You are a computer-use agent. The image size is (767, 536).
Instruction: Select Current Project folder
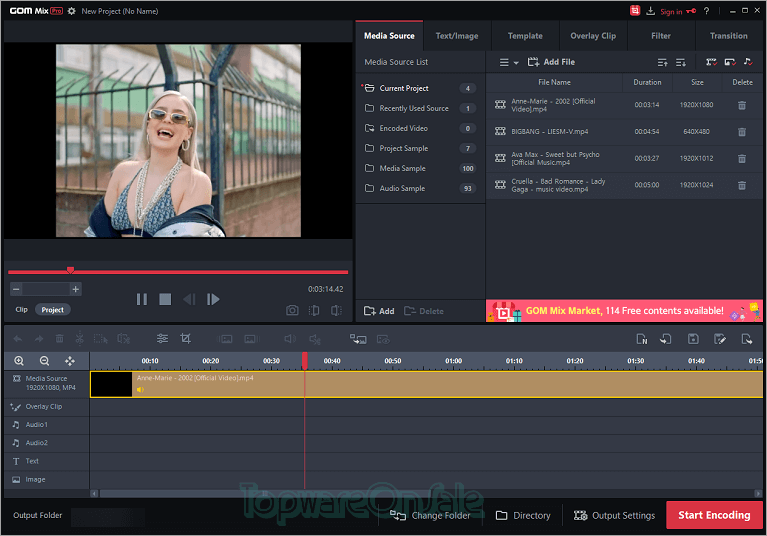(421, 88)
